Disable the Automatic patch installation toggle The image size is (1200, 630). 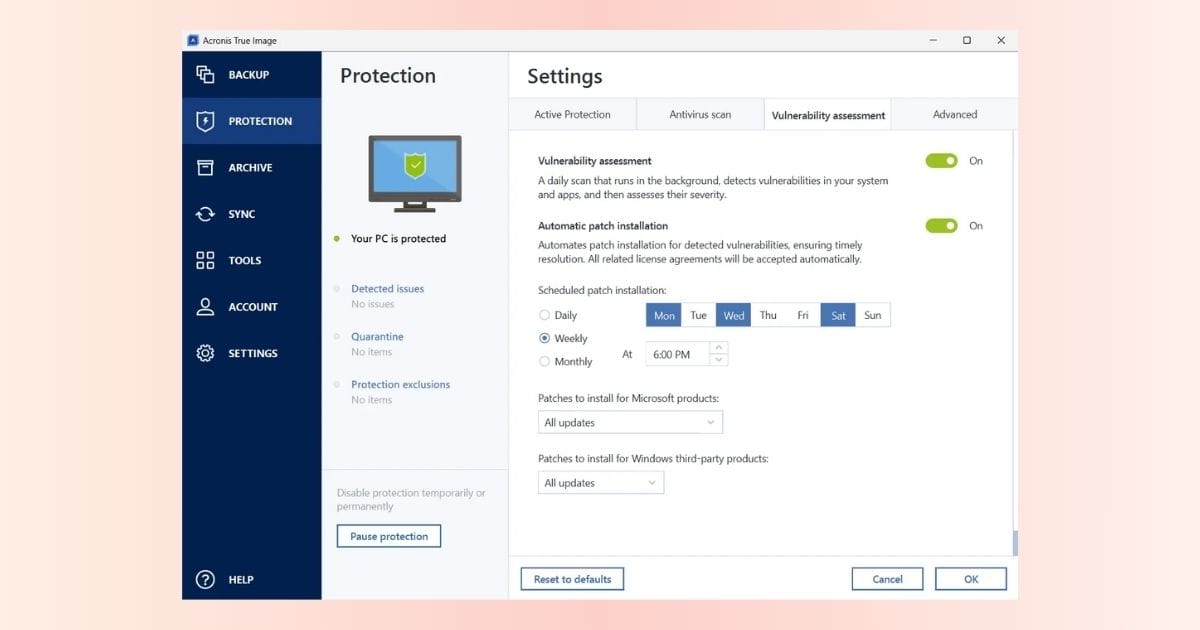pos(941,226)
